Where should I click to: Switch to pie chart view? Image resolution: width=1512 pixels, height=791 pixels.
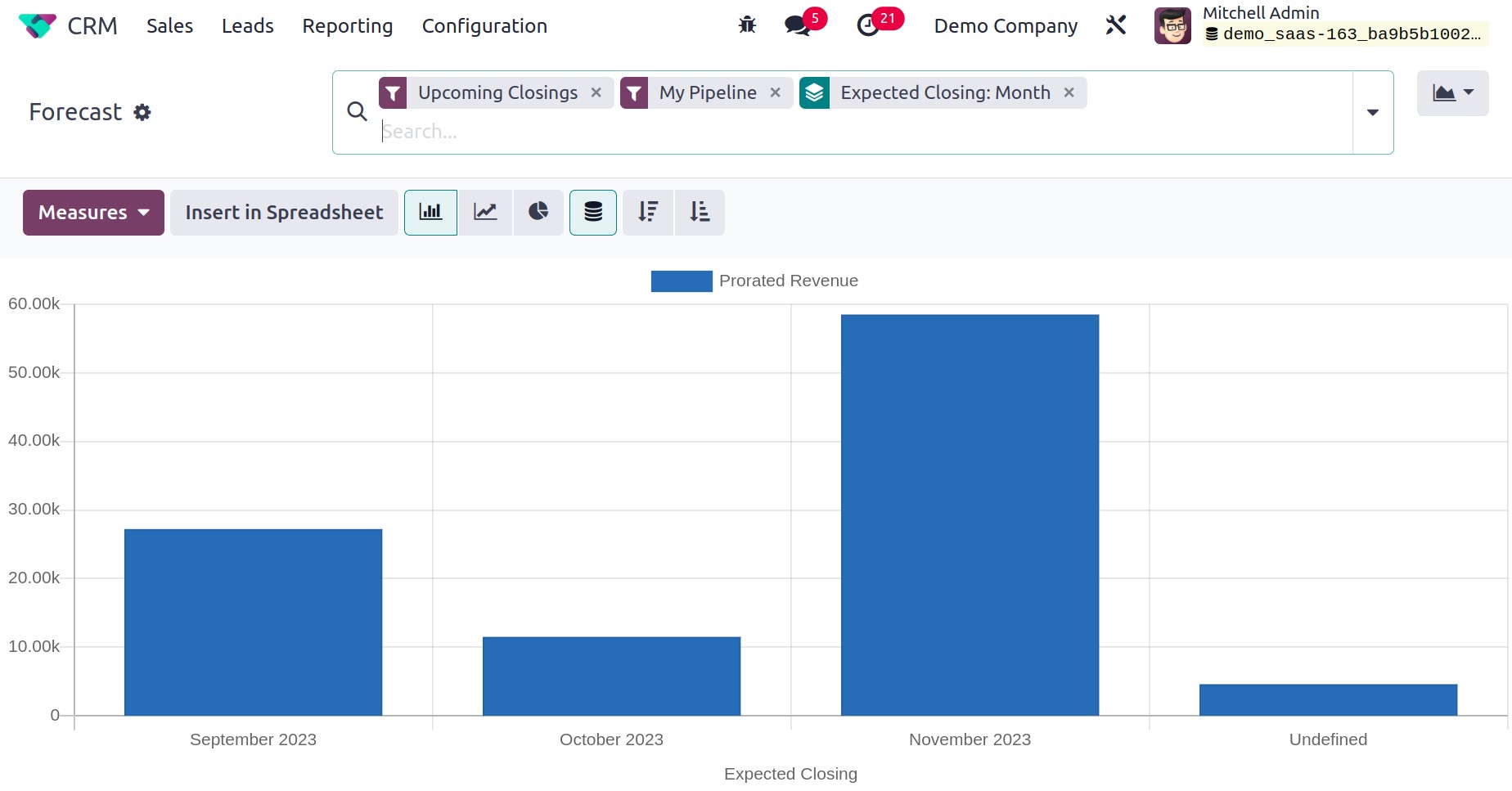(x=538, y=213)
